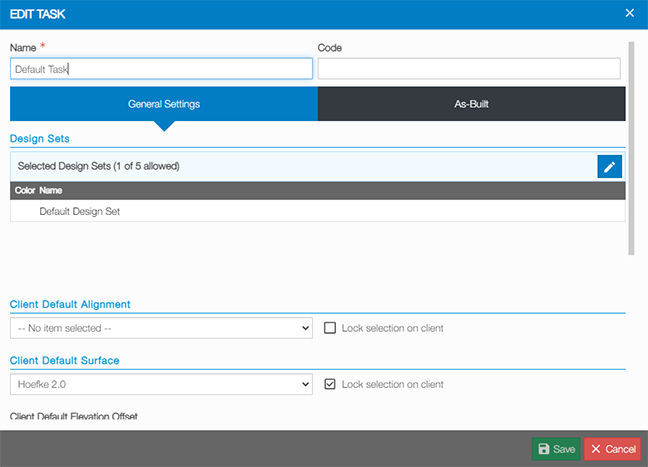Click the vertical scrollbar of the dialog
The height and width of the screenshot is (467, 648).
point(631,148)
